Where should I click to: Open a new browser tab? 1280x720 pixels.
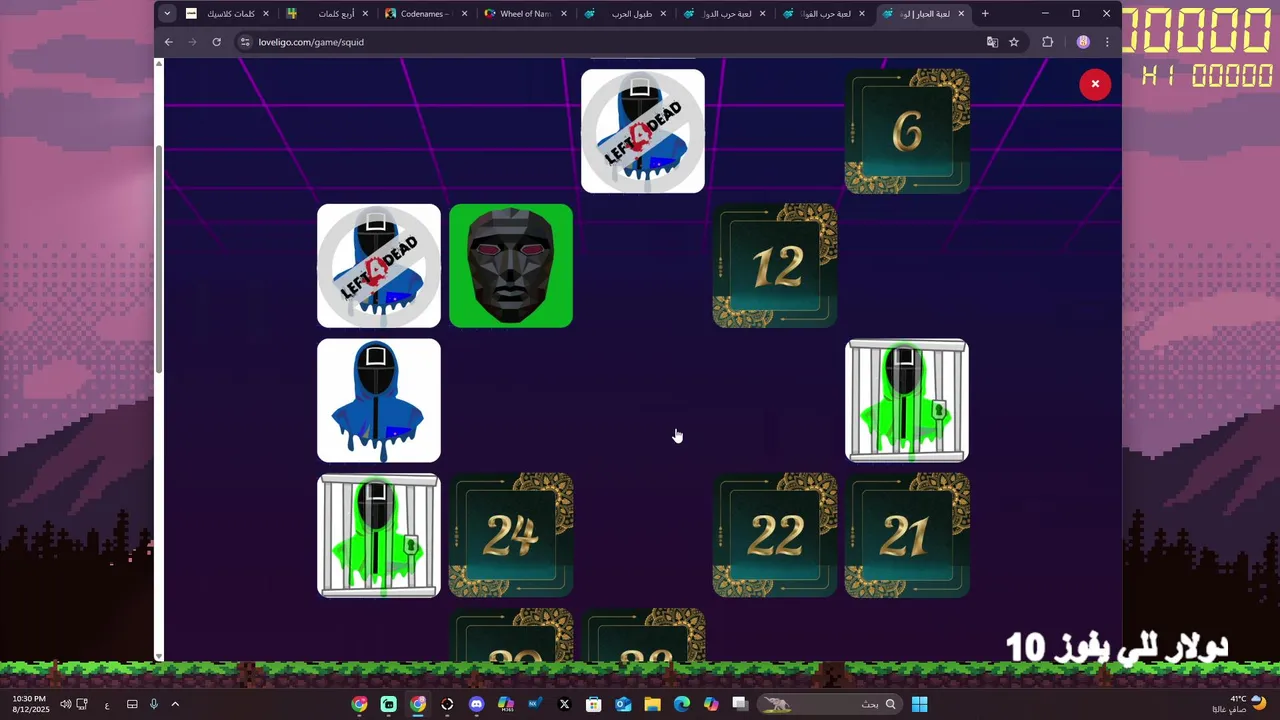pyautogui.click(x=985, y=14)
